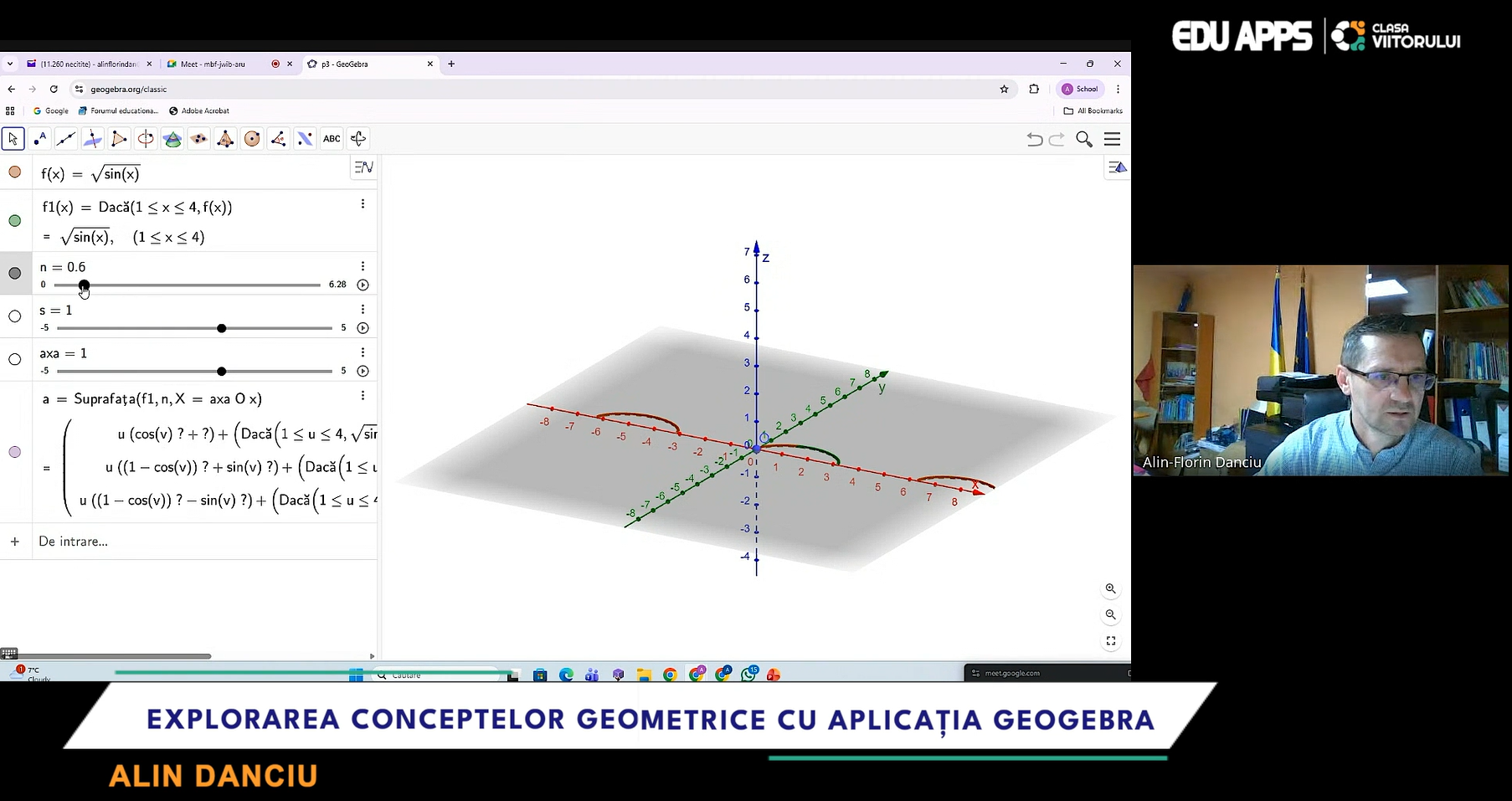
Task: Open the GeoGebra main hamburger menu
Action: [1112, 140]
